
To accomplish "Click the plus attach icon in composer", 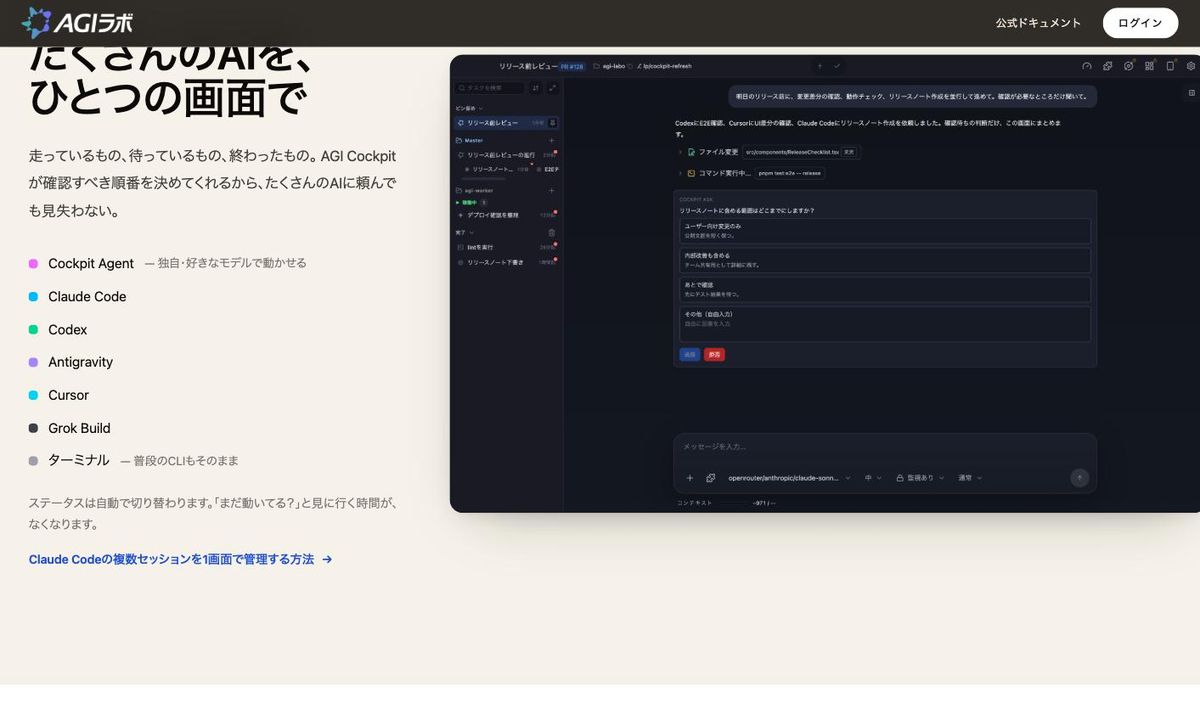I will 689,478.
